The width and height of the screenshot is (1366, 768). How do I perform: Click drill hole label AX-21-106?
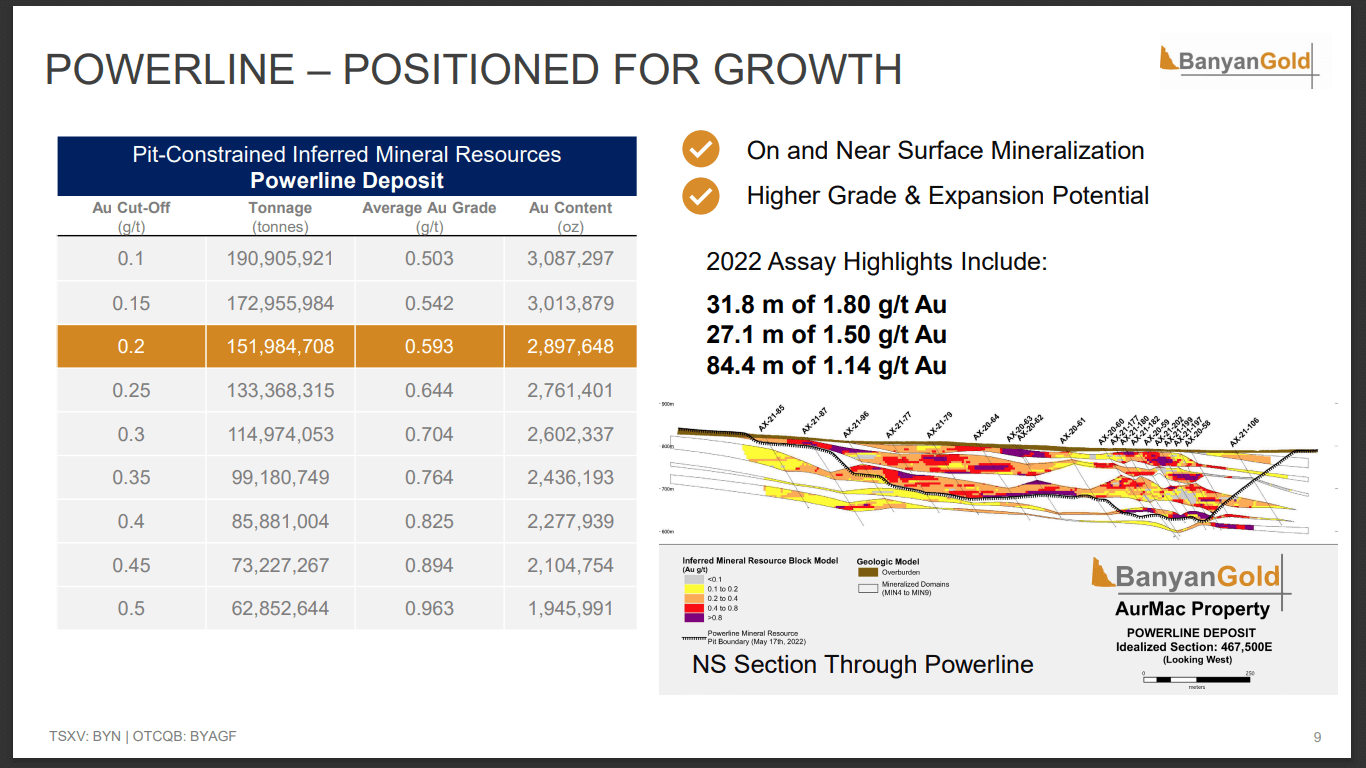(1244, 431)
